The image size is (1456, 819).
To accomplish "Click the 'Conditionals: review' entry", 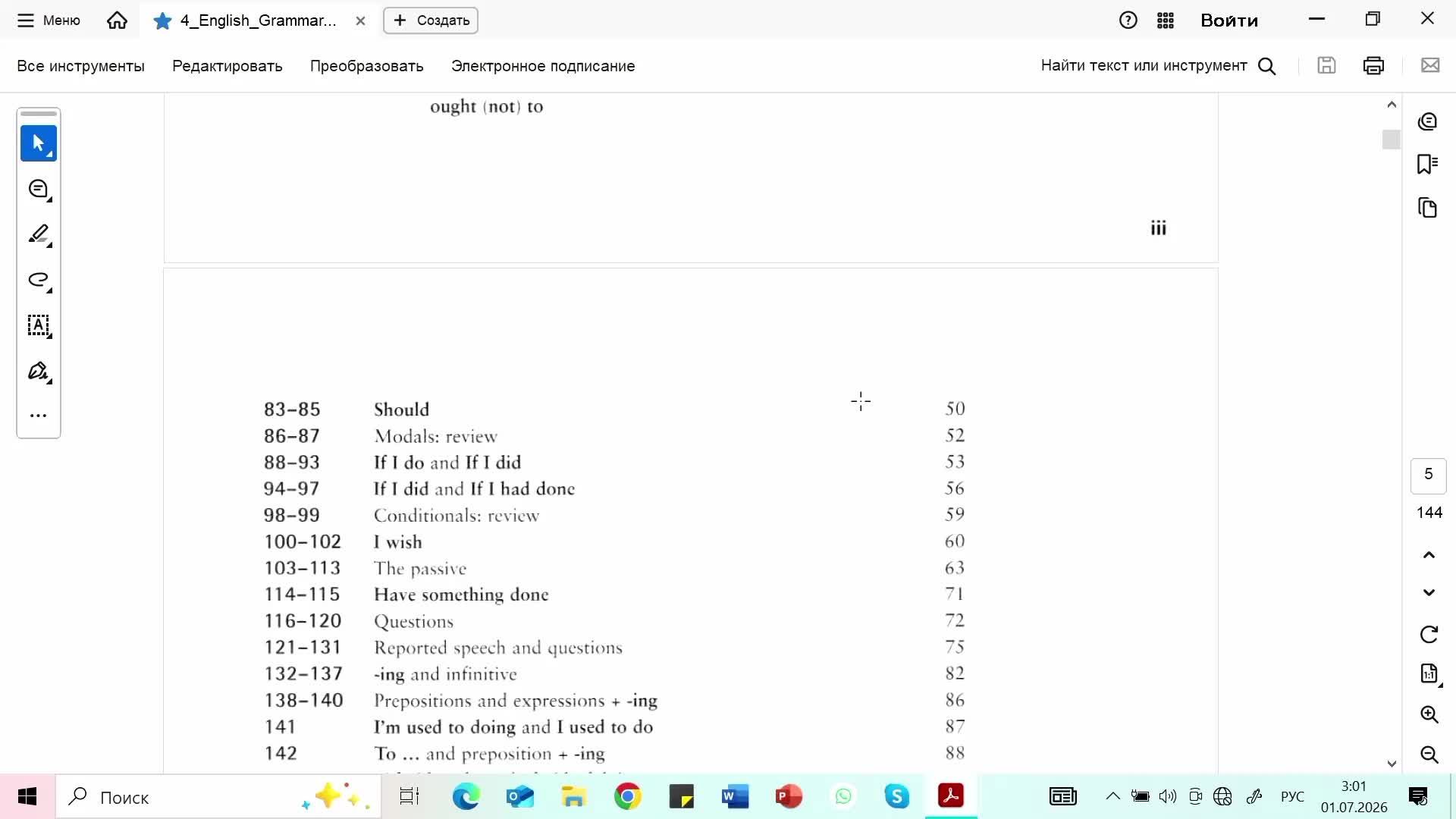I will [457, 516].
